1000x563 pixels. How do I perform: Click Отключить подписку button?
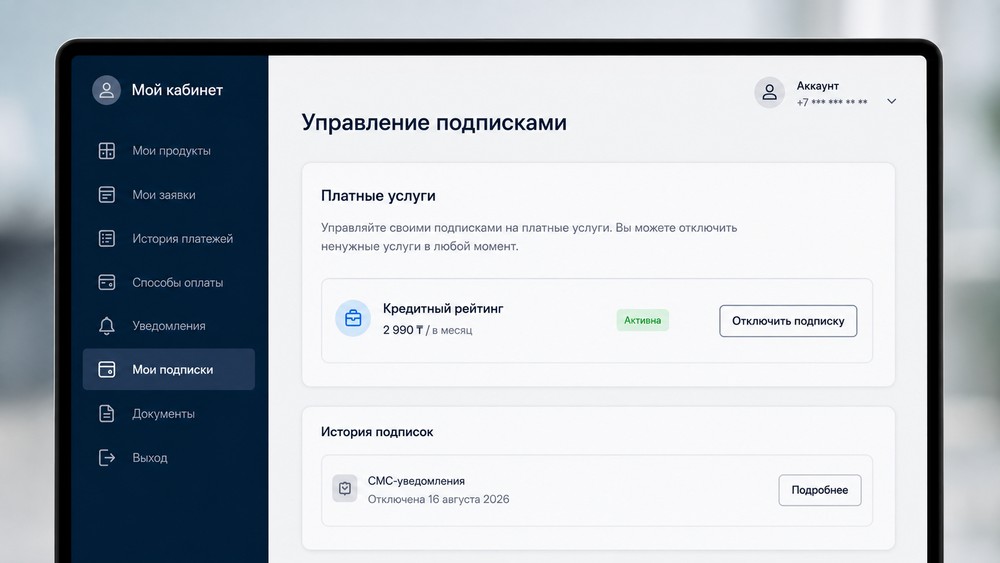click(x=788, y=321)
